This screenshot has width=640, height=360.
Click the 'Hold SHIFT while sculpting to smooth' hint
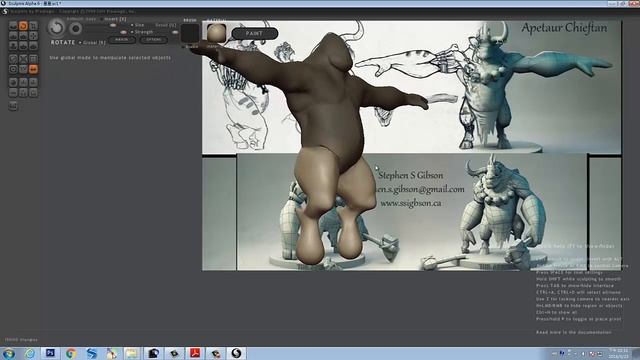coord(578,279)
